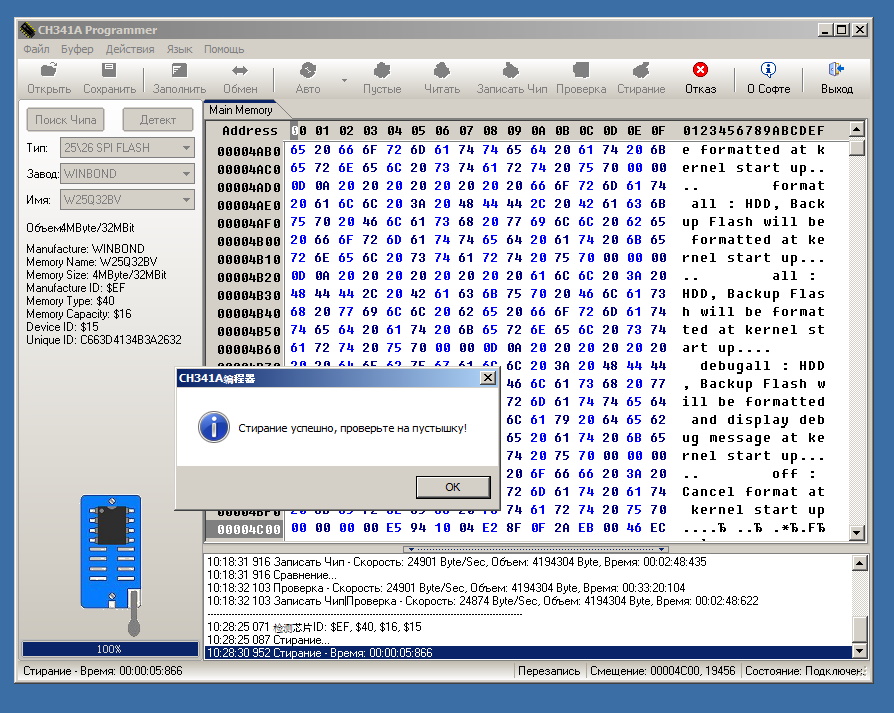Click the Выход (Exit) toolbar icon

tap(837, 70)
